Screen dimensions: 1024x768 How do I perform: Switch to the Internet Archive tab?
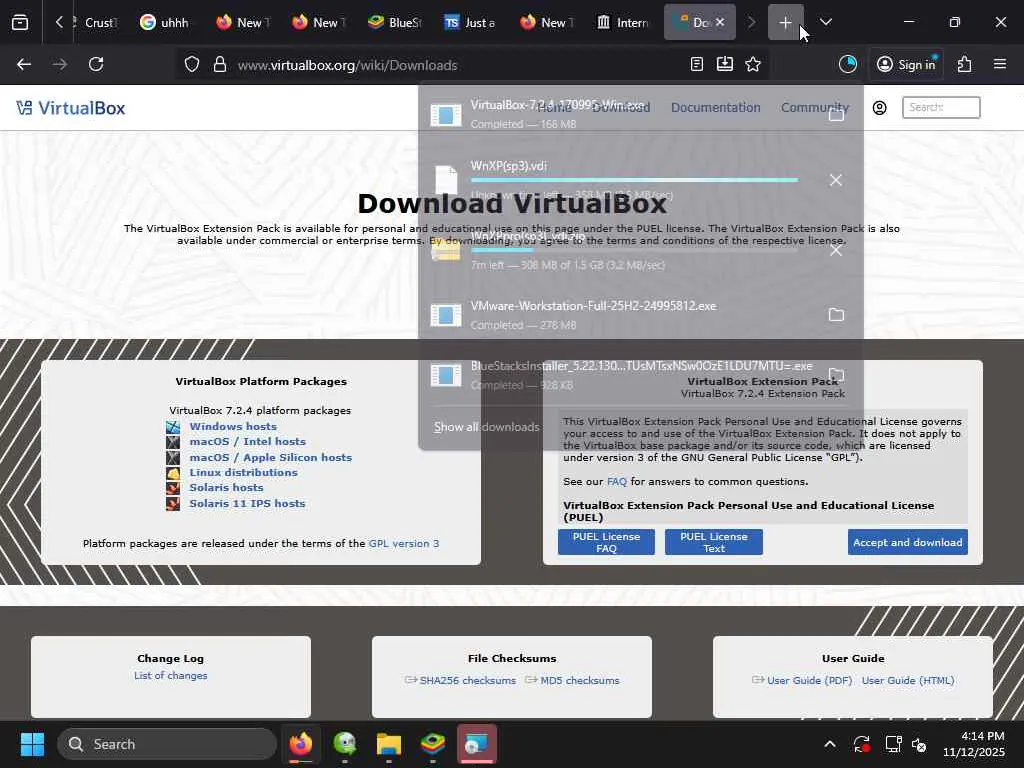click(623, 23)
